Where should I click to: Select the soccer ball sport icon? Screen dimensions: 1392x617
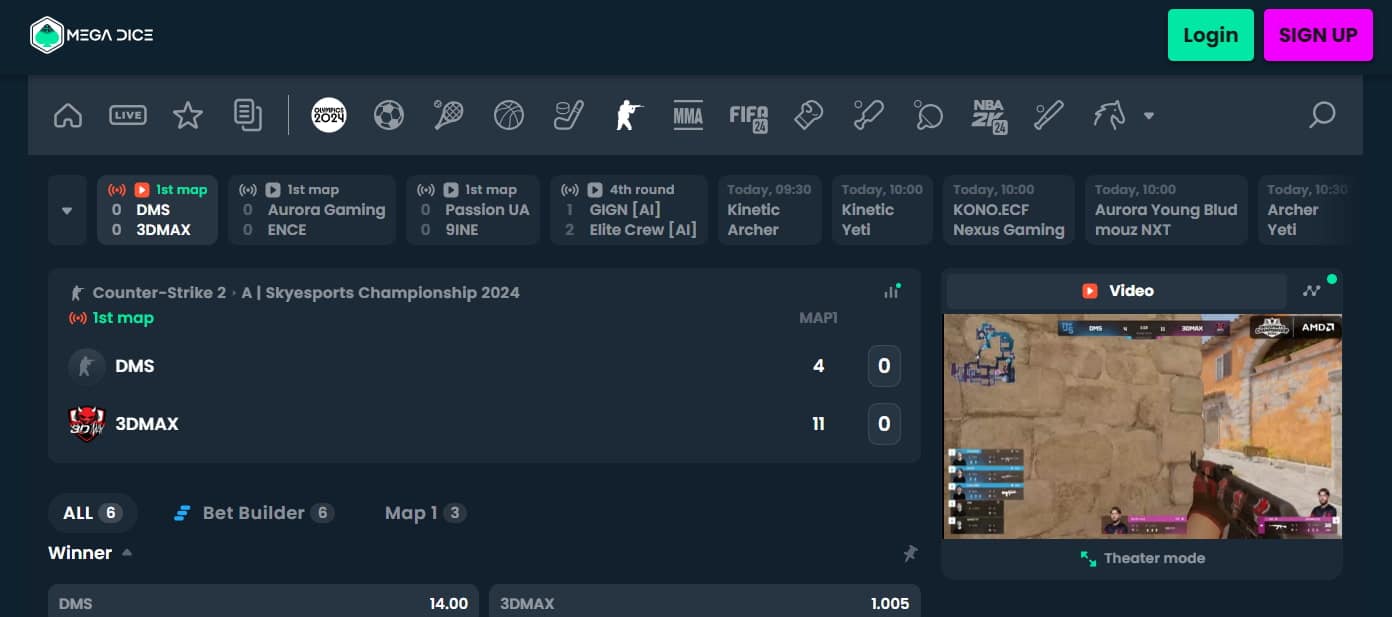(x=389, y=116)
